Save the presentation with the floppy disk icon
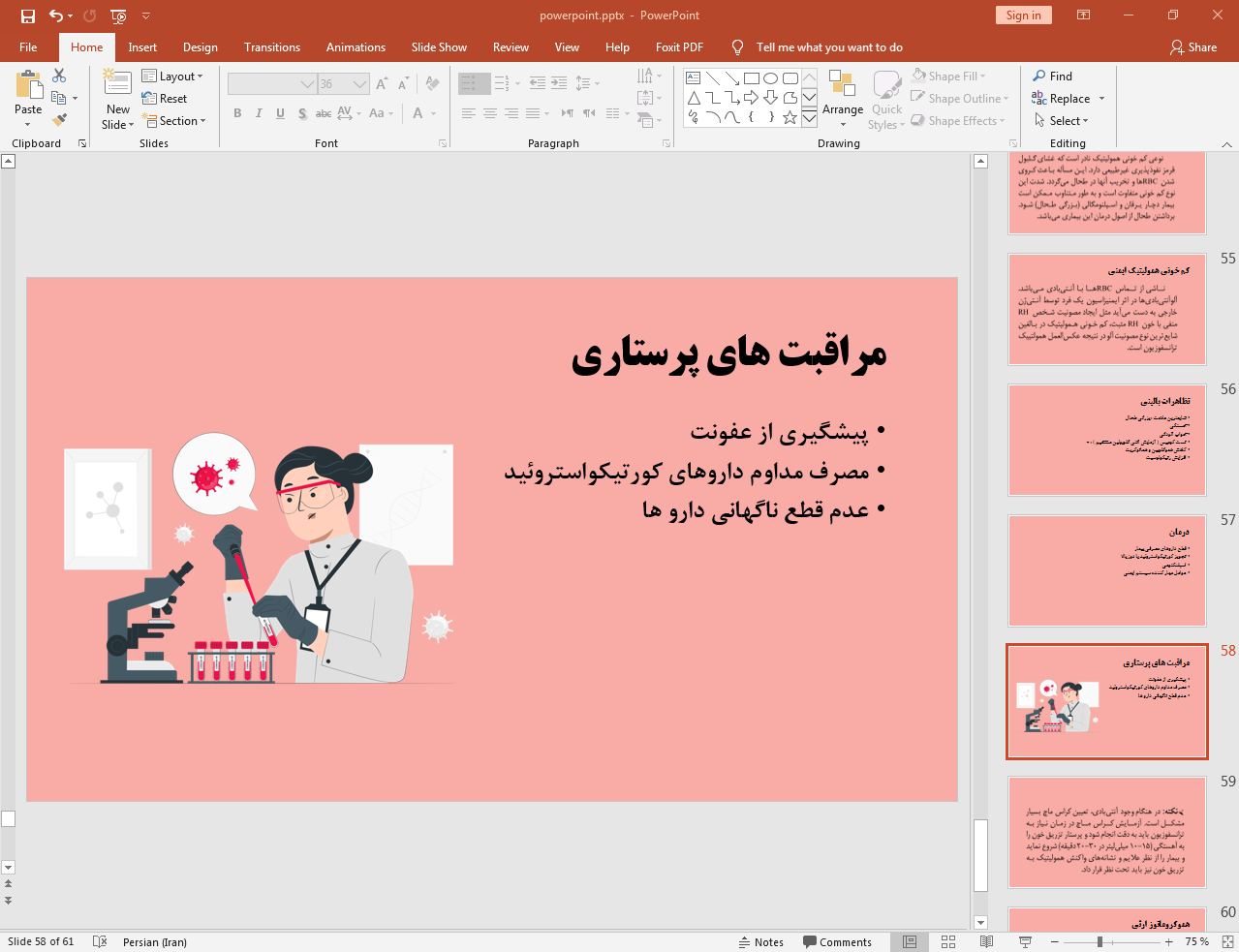 pyautogui.click(x=27, y=15)
